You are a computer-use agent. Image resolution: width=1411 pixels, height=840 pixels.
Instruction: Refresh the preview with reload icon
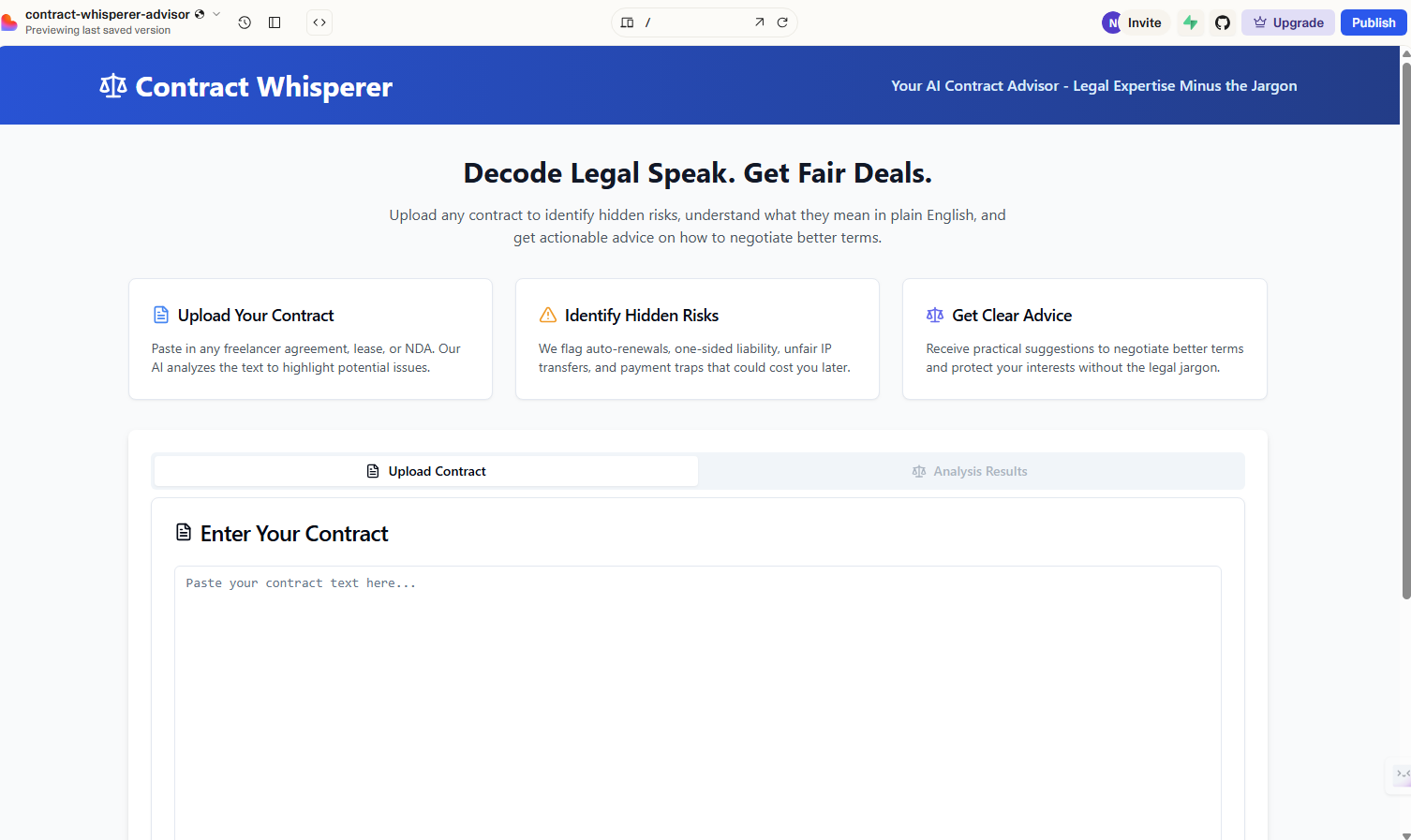click(x=782, y=22)
